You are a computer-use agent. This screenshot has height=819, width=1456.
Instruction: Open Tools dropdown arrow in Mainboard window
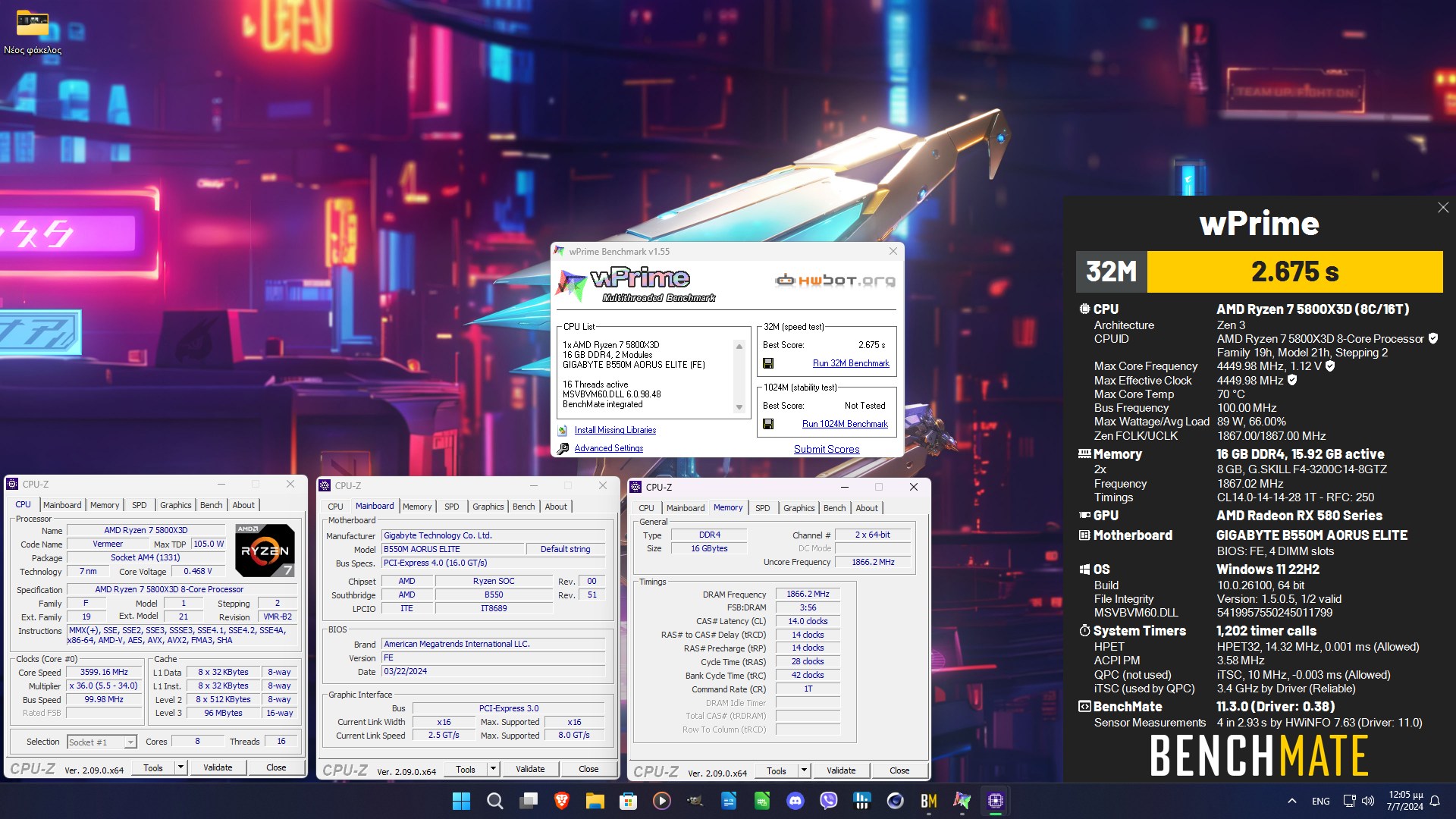[493, 769]
